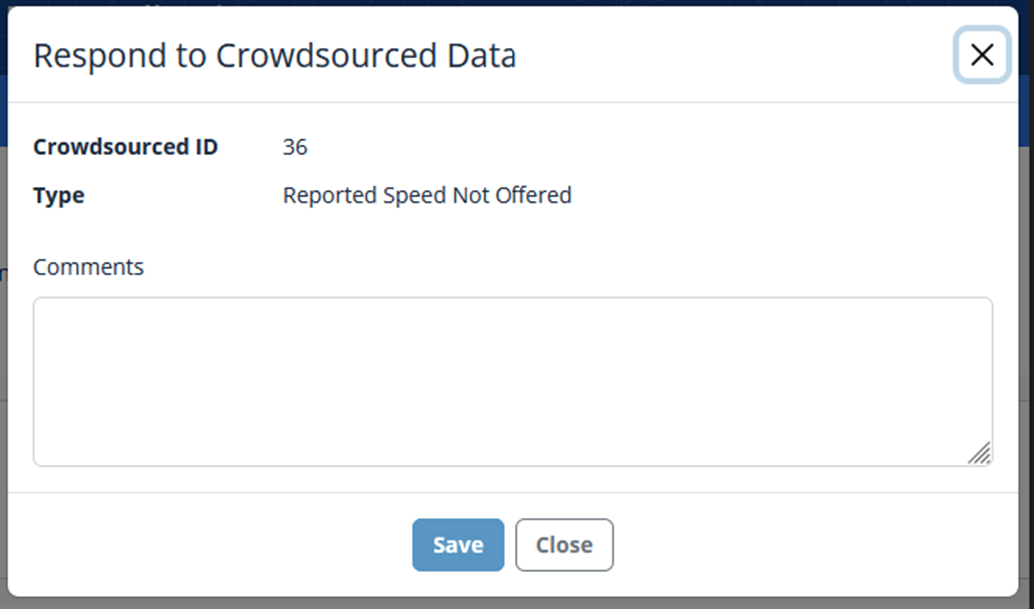Click the bold "Type" label
This screenshot has height=609, width=1034.
click(x=59, y=195)
